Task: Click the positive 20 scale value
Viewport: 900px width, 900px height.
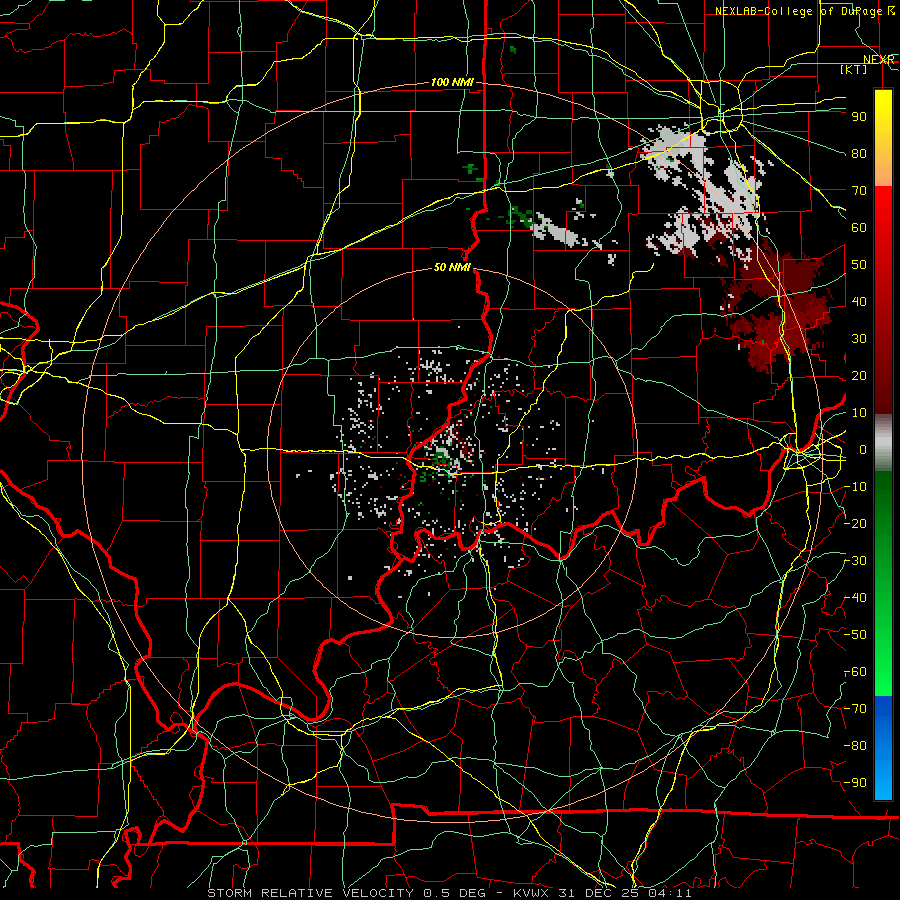Action: tap(859, 376)
